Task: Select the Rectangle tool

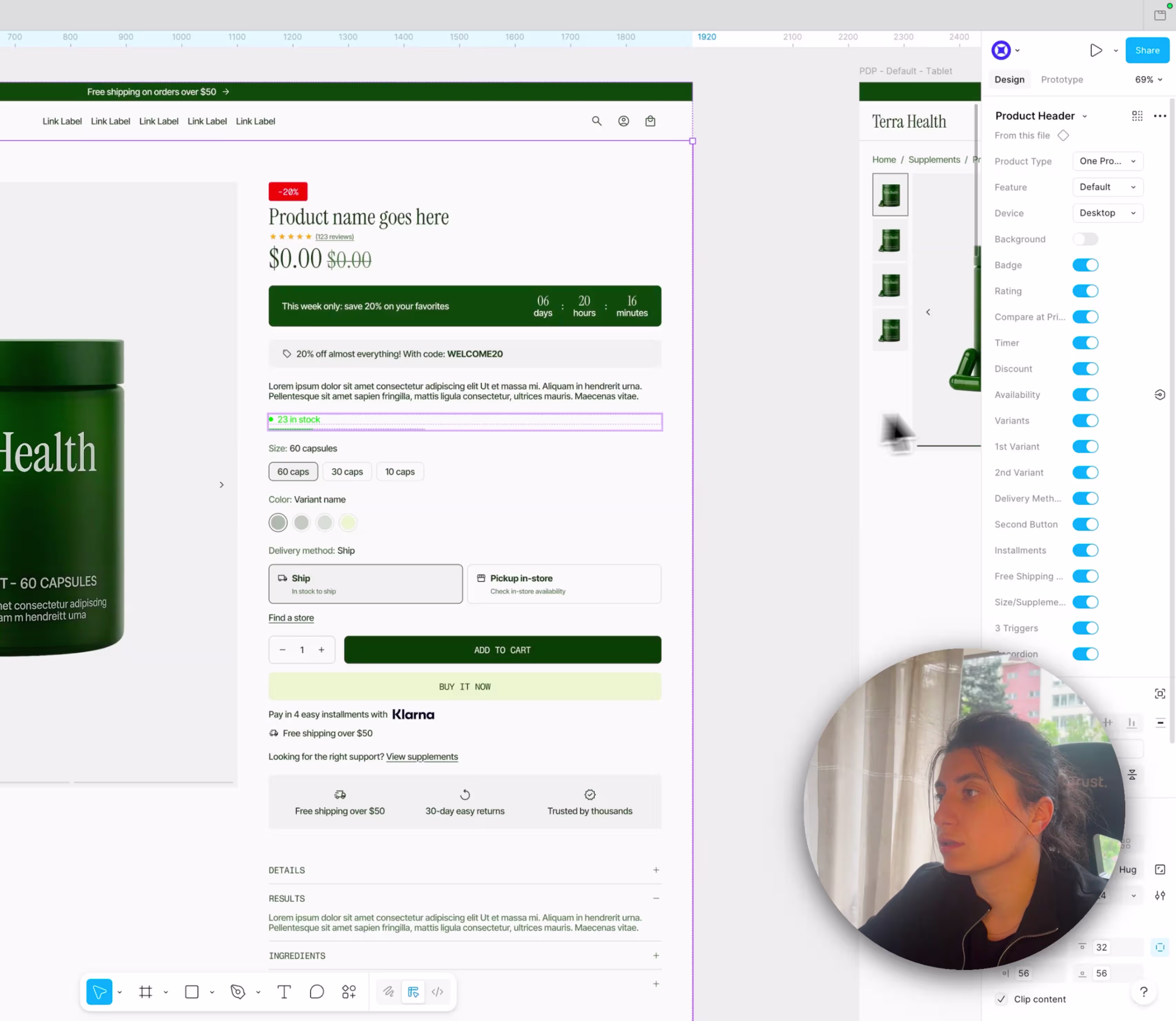Action: (191, 991)
